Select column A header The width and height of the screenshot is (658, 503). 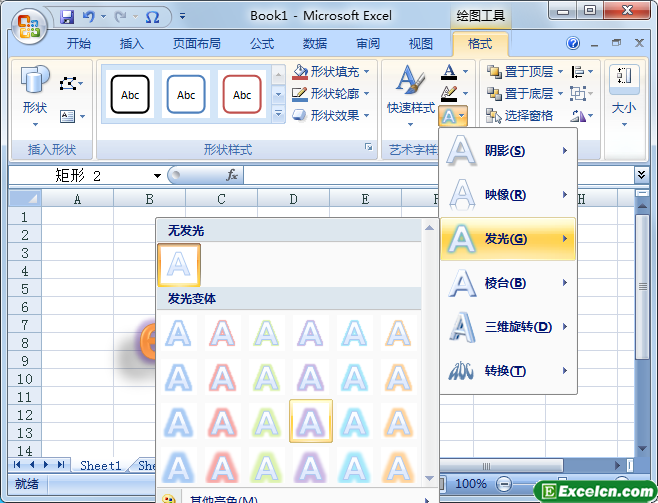[77, 198]
